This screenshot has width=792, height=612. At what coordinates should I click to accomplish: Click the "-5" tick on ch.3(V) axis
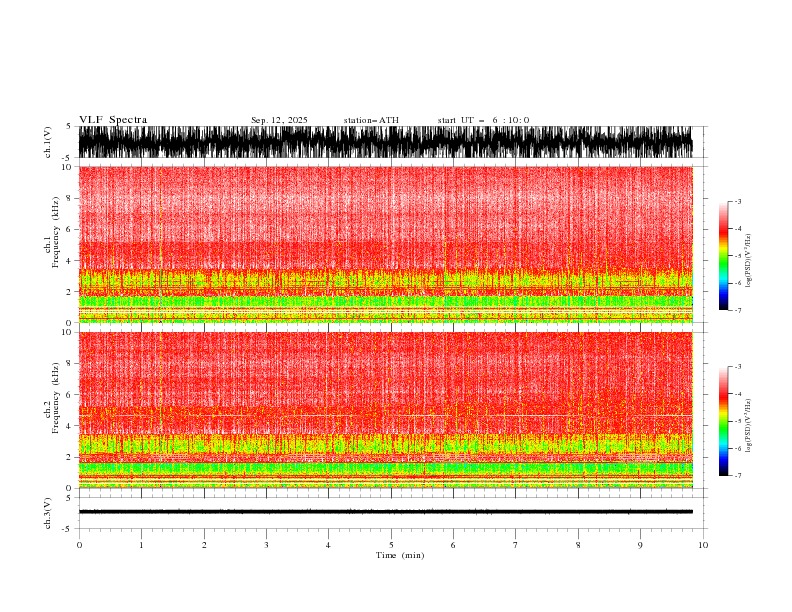coord(68,529)
